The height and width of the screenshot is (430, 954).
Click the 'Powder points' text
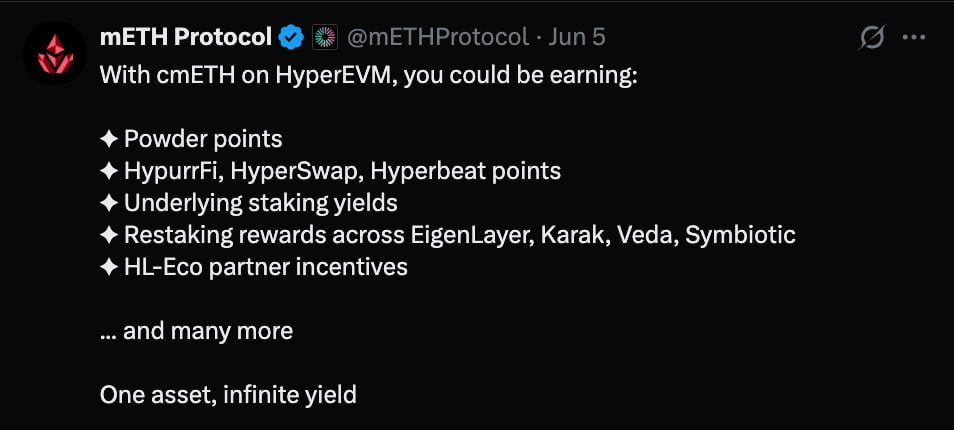(203, 140)
